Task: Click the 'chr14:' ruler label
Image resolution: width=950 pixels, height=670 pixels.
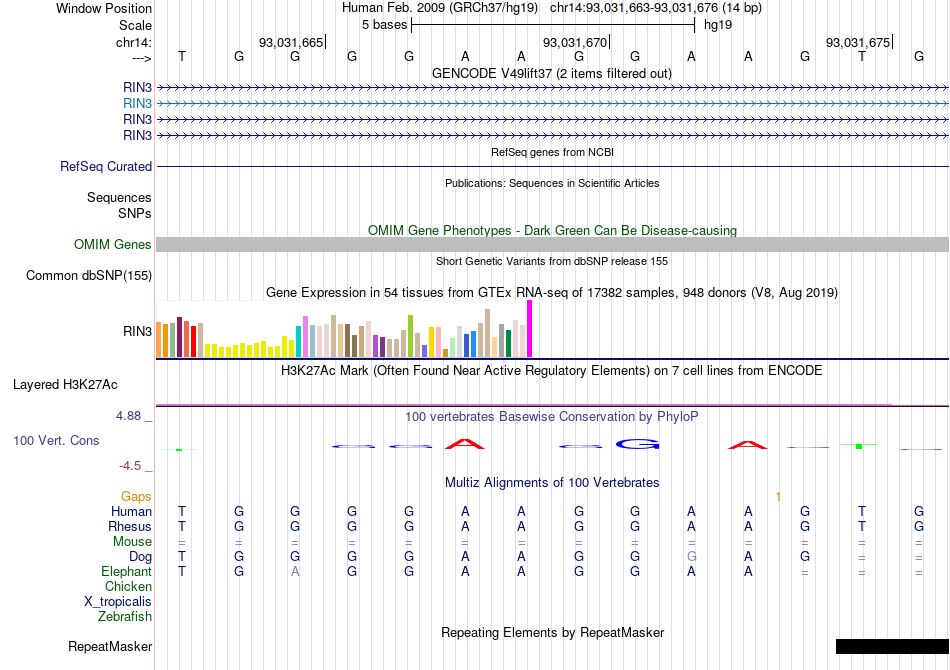Action: point(134,42)
